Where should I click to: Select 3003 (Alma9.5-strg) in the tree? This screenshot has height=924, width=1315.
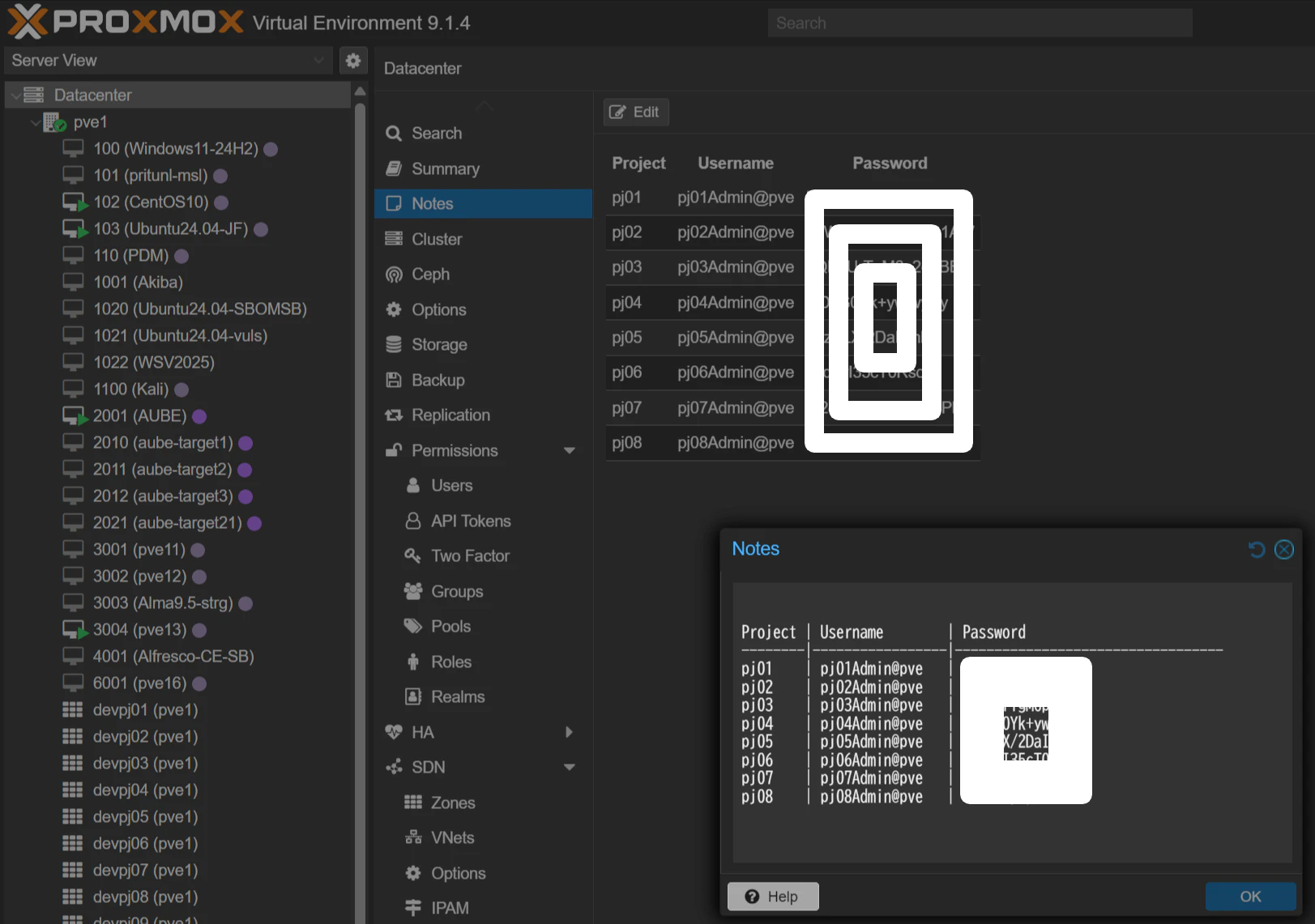162,603
